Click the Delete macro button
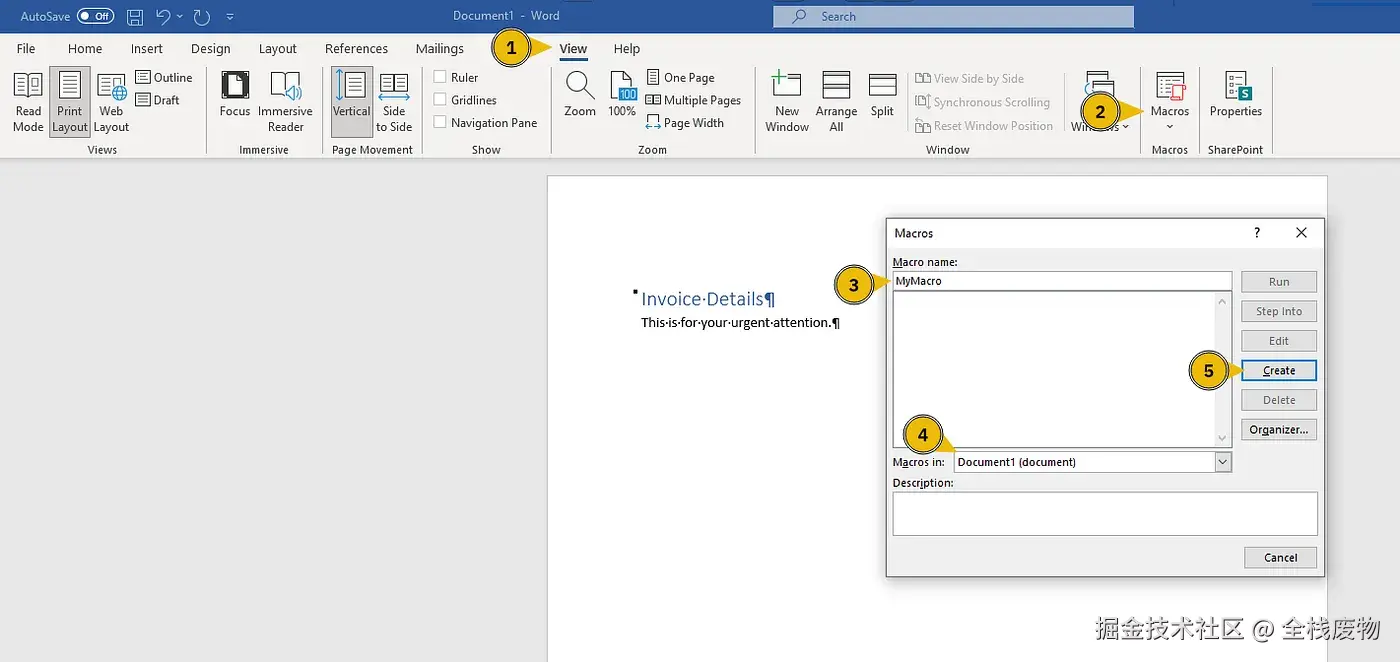Screen dimensions: 1400x662 1279,400
